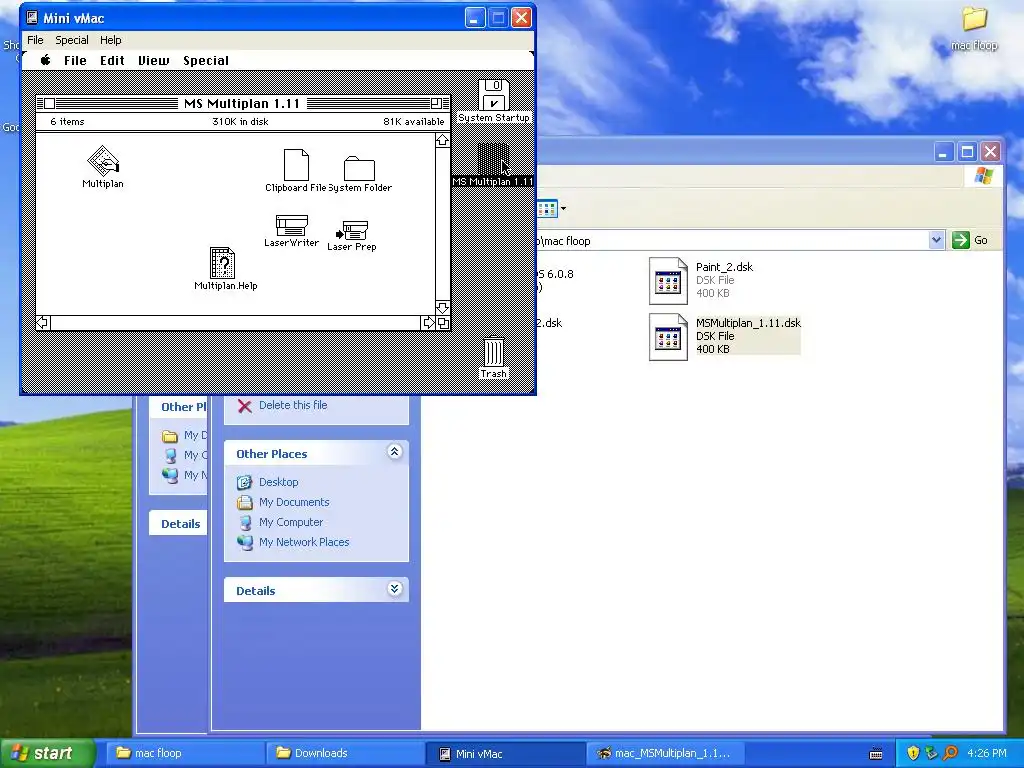Open the Mac Finder Edit menu
The image size is (1024, 768).
click(x=112, y=60)
